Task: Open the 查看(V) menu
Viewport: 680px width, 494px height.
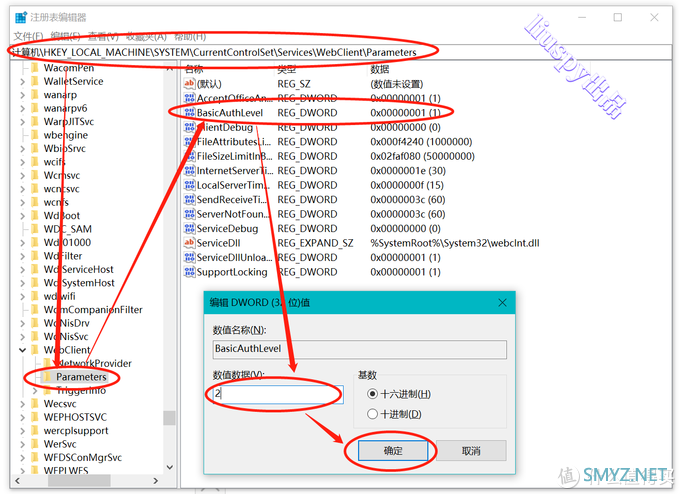Action: coord(103,36)
